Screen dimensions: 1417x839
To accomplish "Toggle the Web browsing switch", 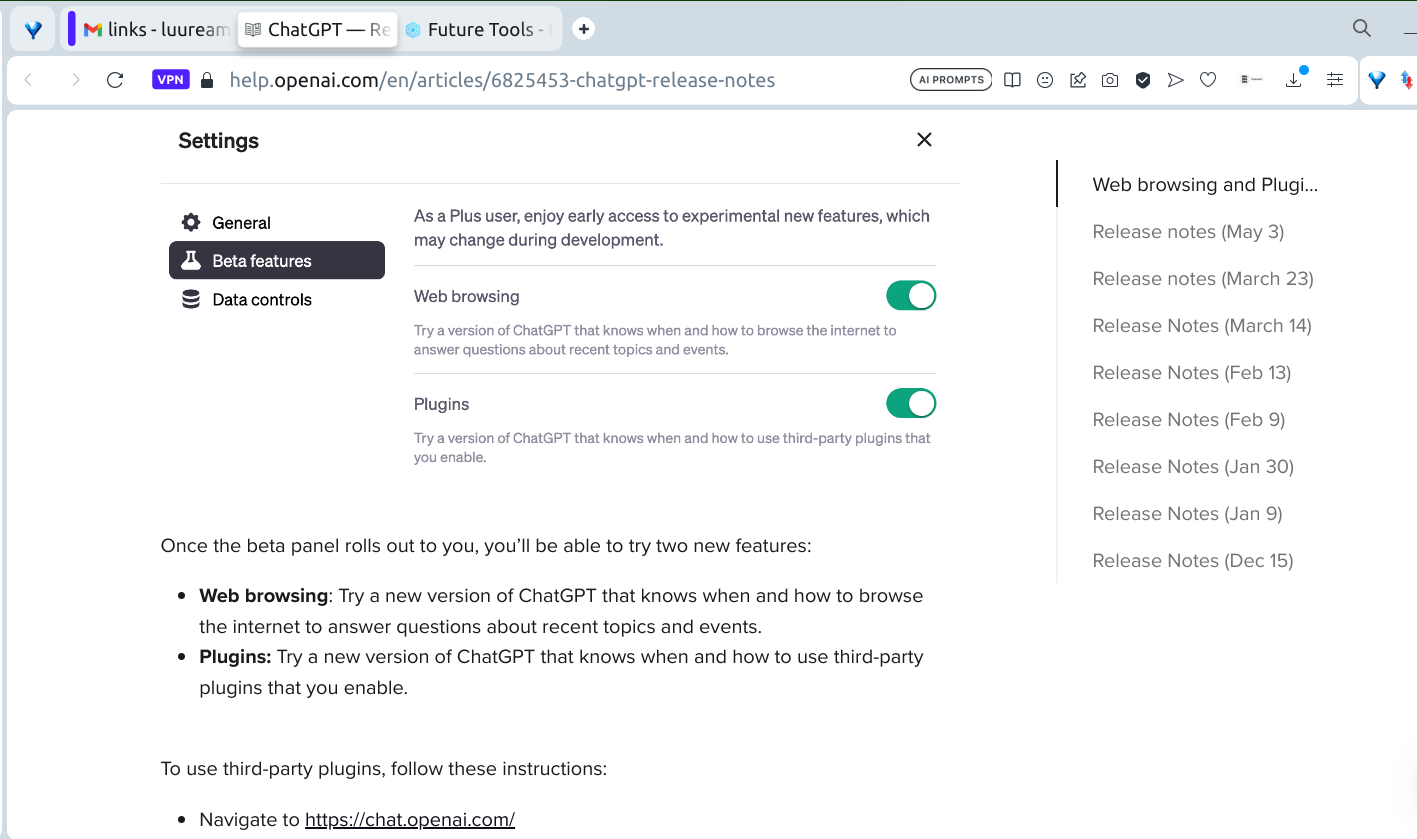I will (910, 296).
